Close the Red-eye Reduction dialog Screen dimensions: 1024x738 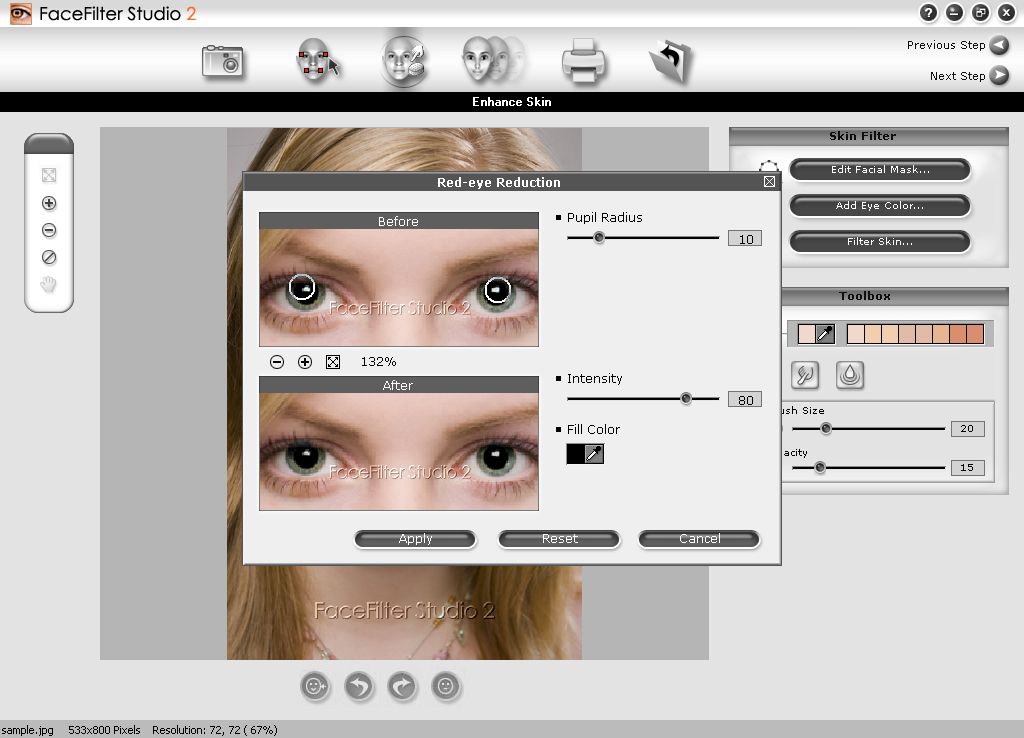(769, 182)
